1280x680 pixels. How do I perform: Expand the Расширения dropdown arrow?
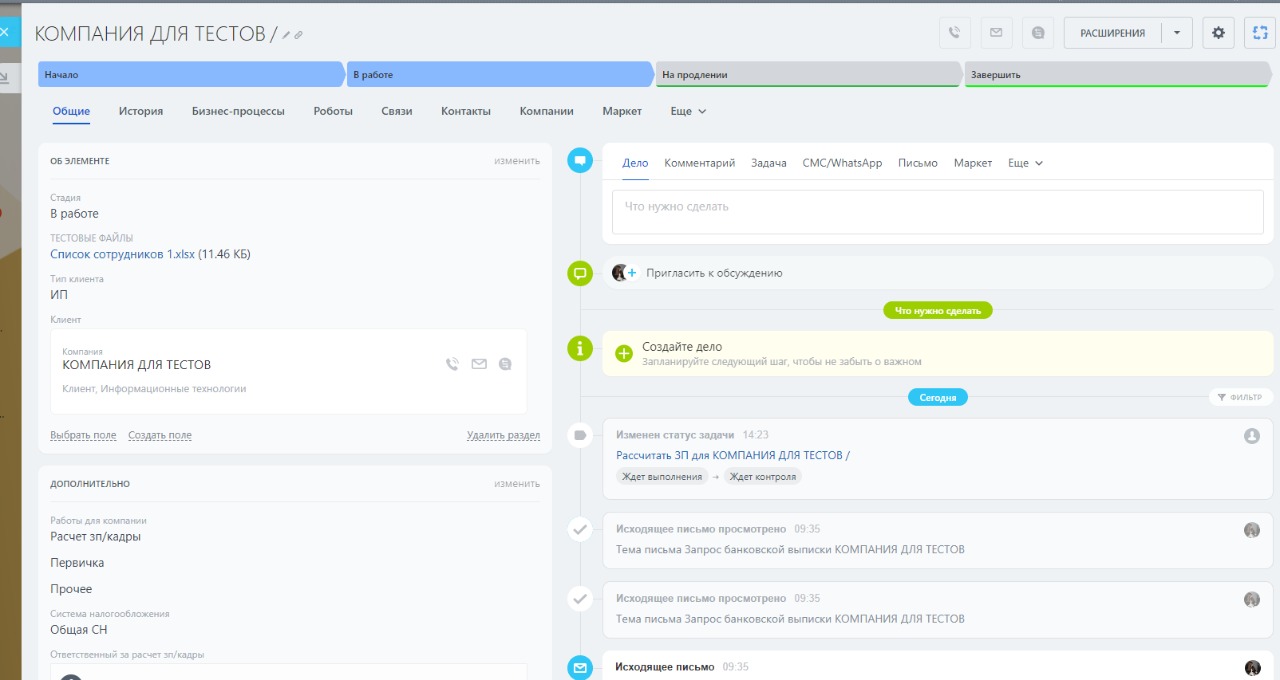(x=1177, y=33)
